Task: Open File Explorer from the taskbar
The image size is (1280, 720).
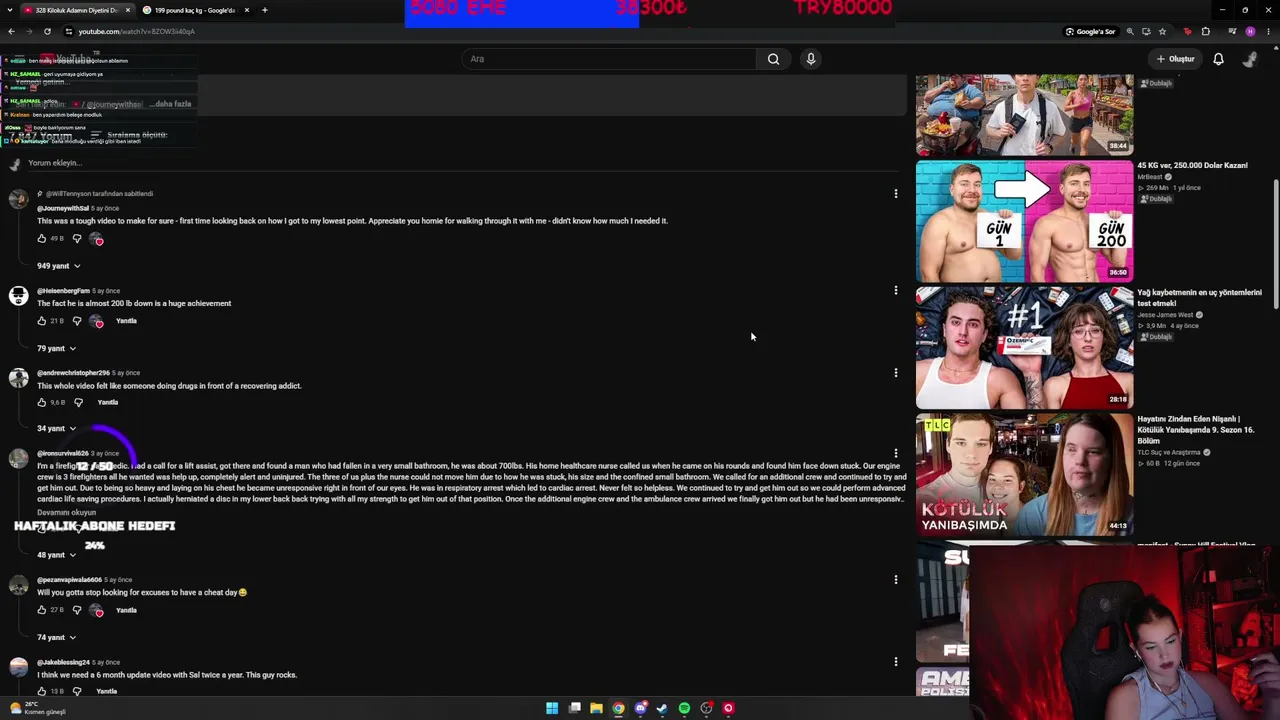Action: coord(596,708)
